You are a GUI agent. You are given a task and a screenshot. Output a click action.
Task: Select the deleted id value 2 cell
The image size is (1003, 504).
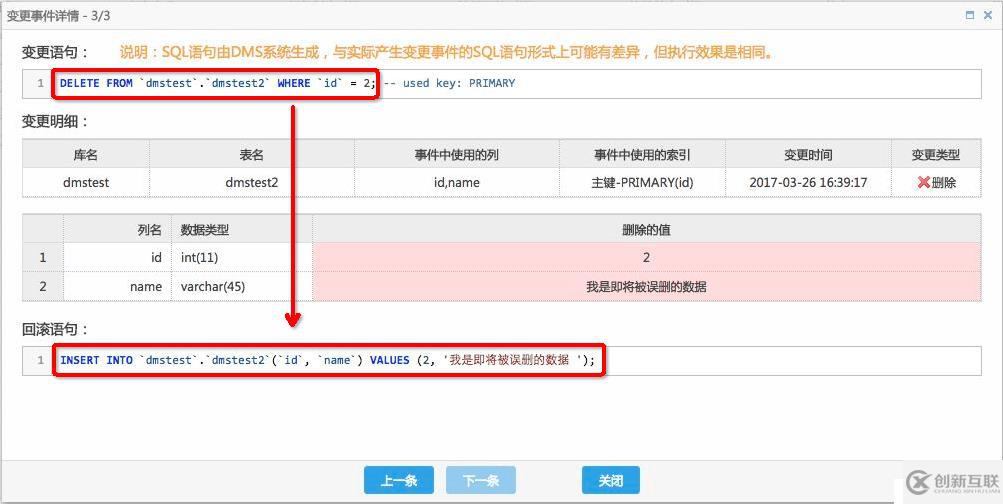click(x=647, y=257)
